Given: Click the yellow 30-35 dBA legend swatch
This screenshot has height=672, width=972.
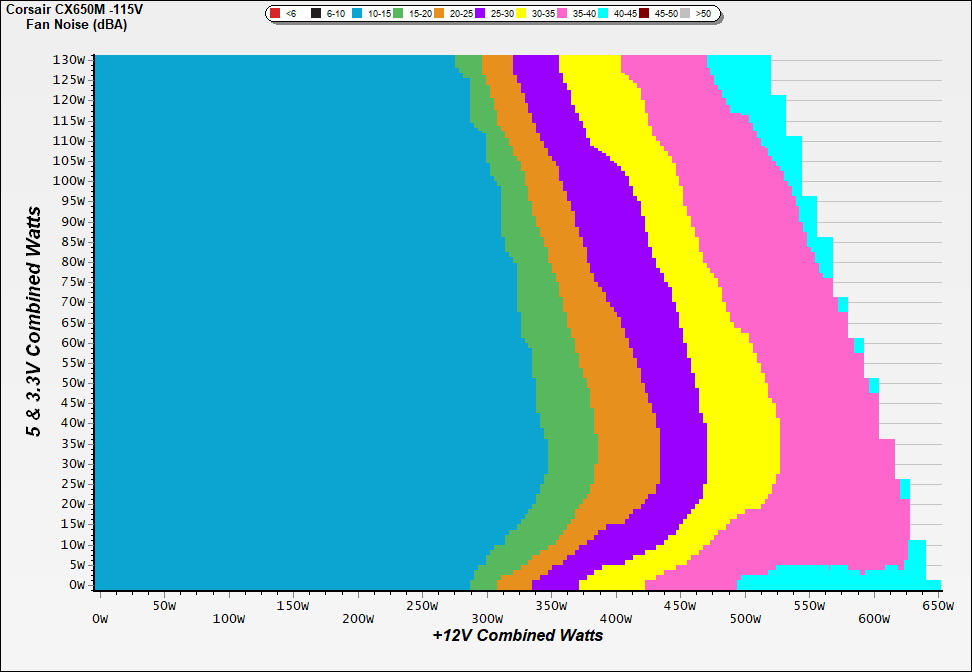Looking at the screenshot, I should [x=521, y=14].
